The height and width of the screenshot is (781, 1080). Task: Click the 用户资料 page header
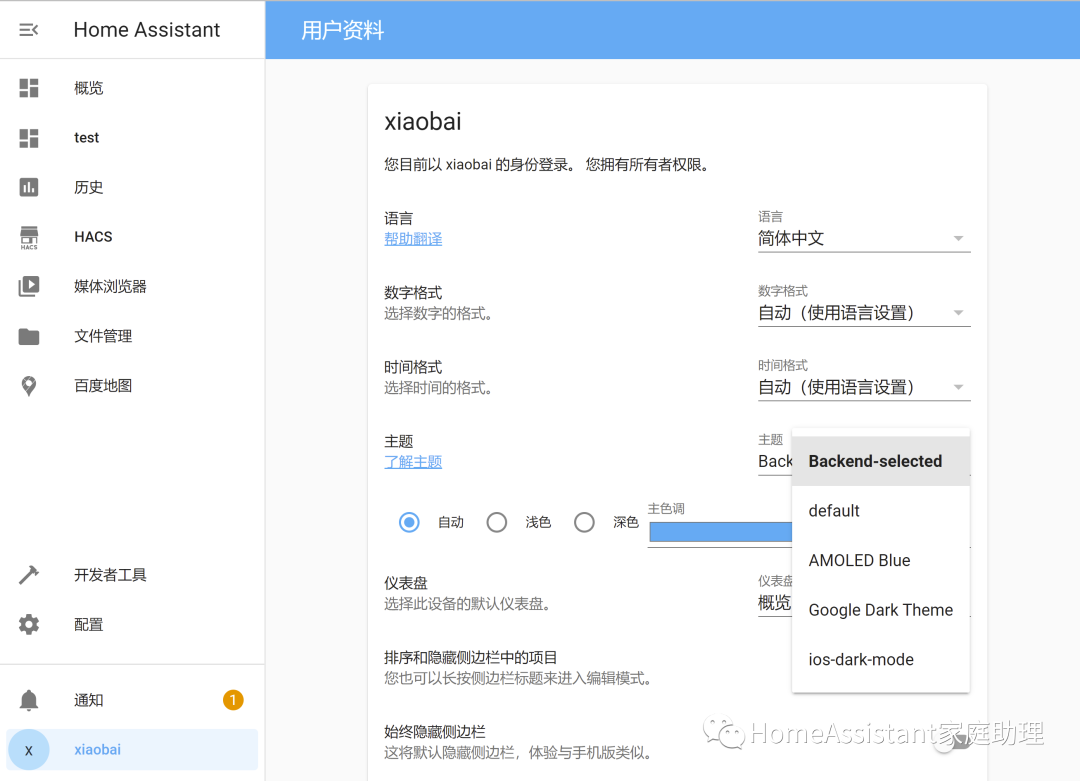(342, 30)
